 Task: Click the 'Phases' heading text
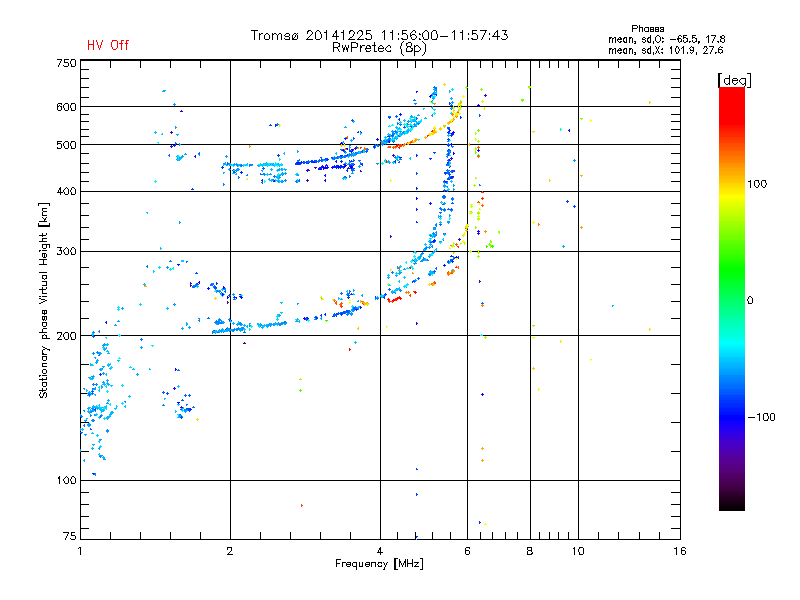pos(647,29)
